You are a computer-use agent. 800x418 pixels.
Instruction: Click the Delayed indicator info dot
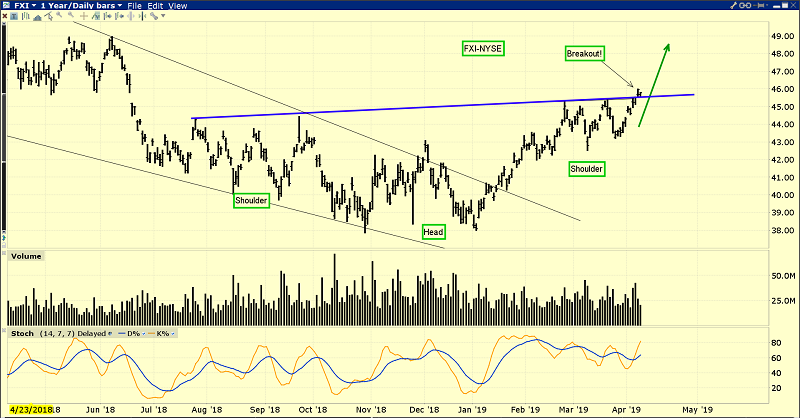point(110,334)
